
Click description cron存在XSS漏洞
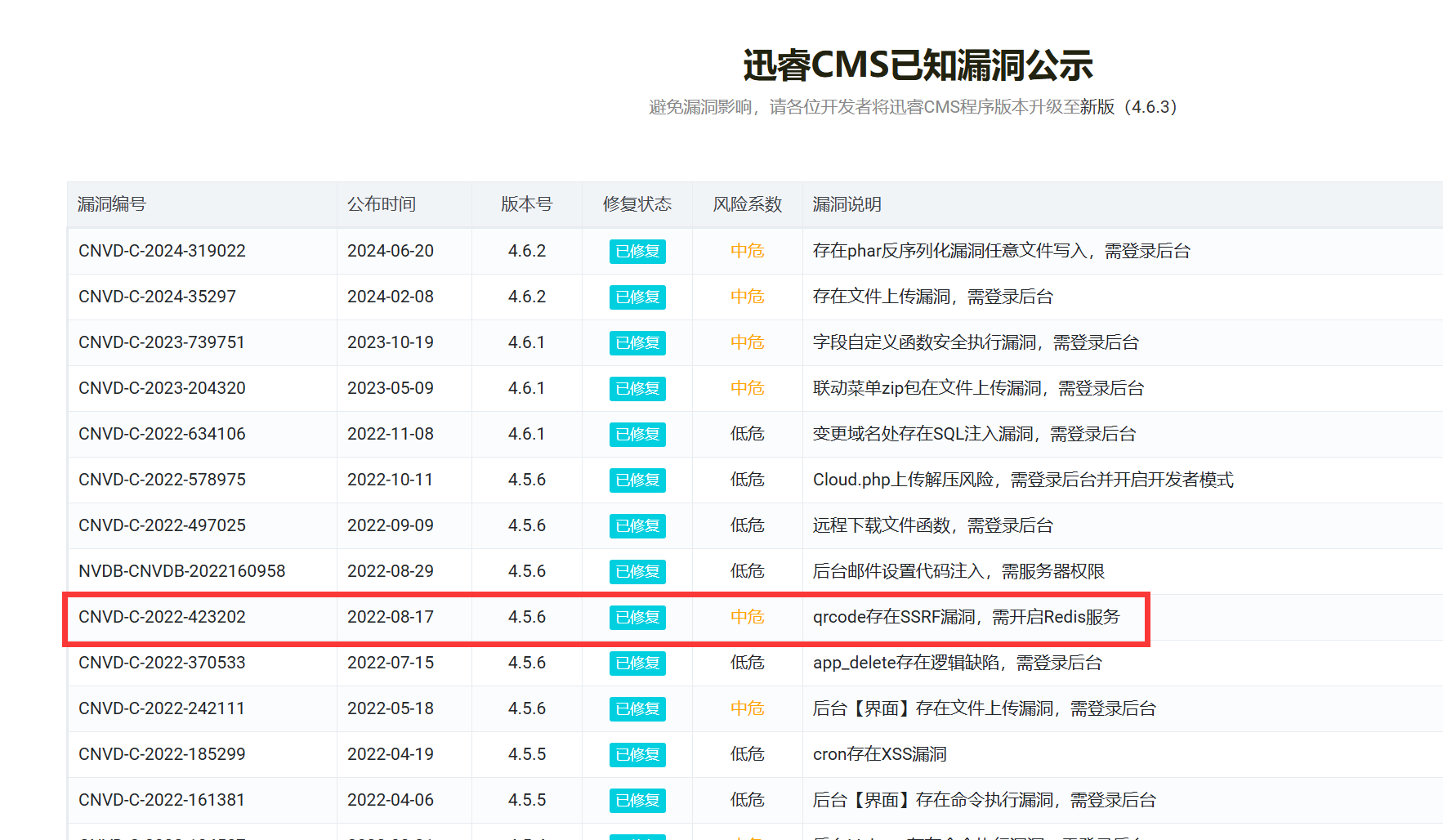coord(880,754)
